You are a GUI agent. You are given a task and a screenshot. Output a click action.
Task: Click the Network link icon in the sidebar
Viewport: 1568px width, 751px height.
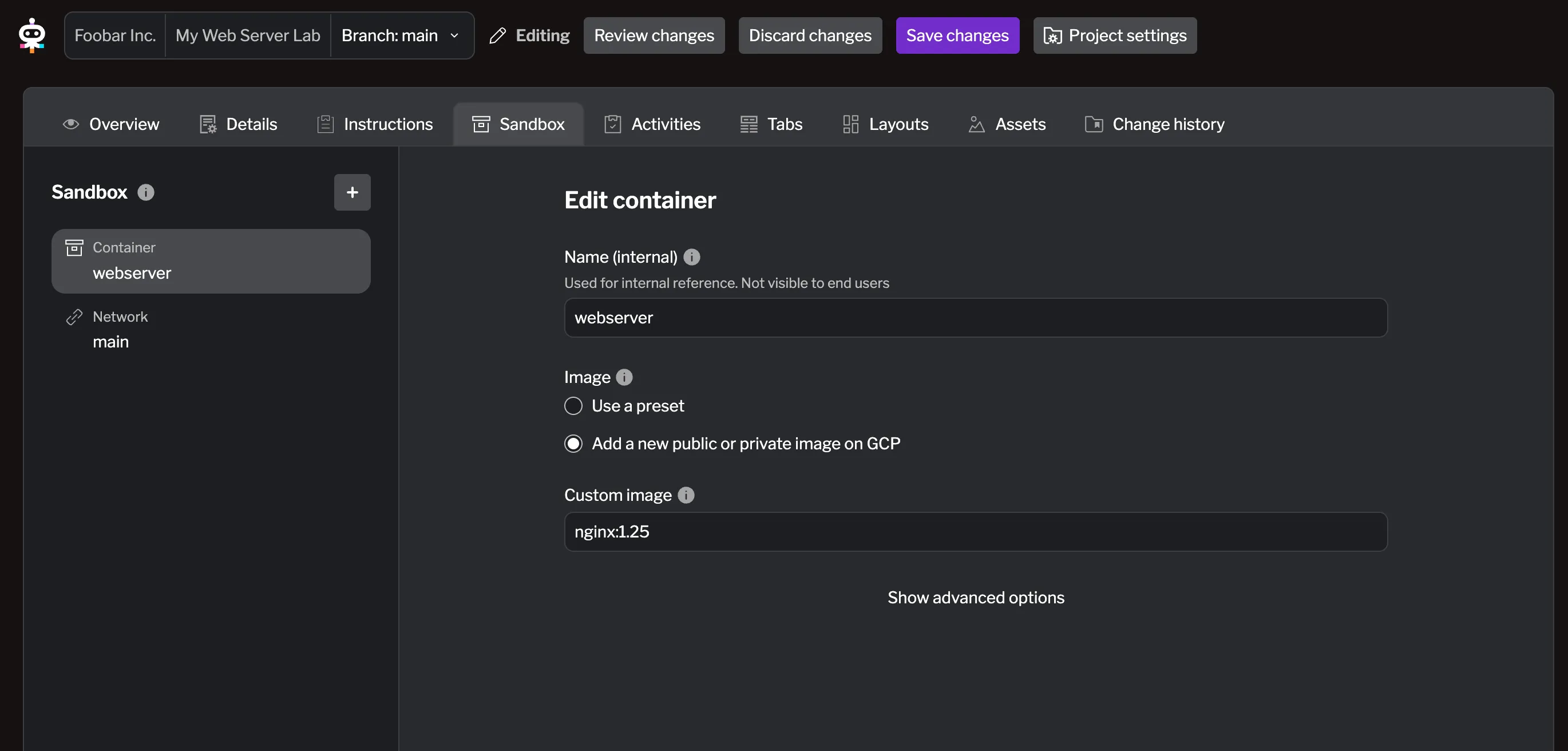(74, 317)
